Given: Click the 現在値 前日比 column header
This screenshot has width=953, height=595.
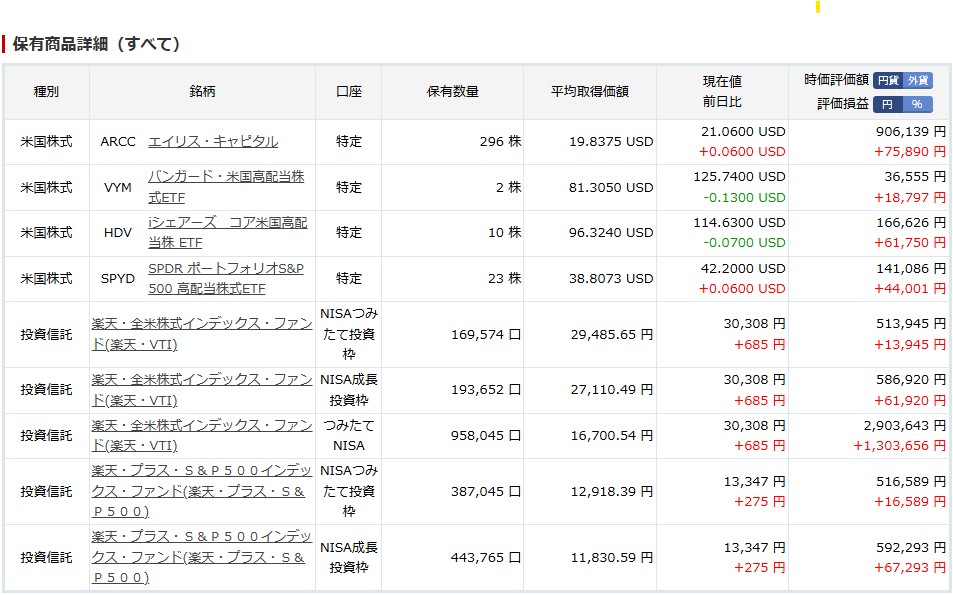Looking at the screenshot, I should (x=722, y=92).
